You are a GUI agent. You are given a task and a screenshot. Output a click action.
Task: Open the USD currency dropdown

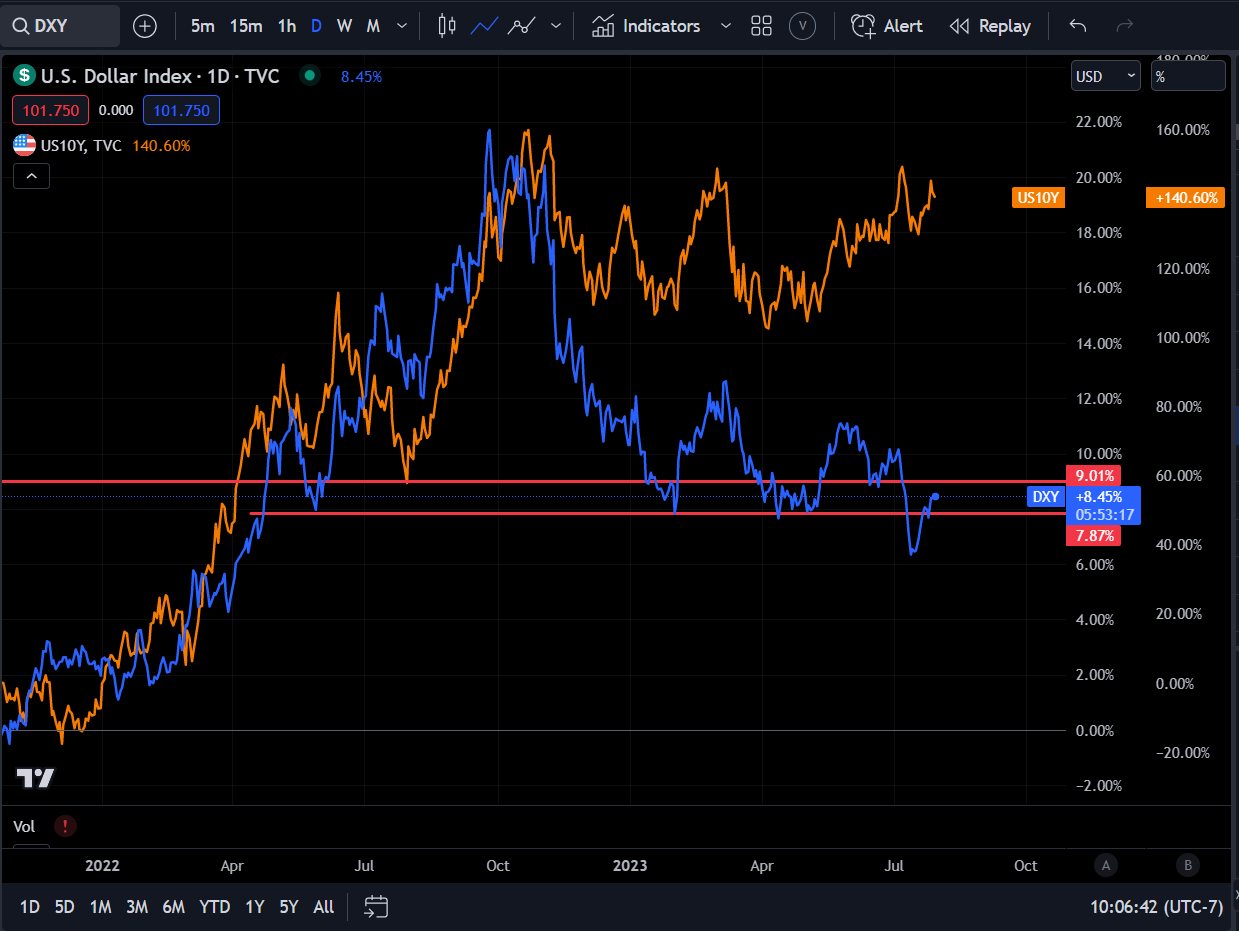[x=1105, y=76]
